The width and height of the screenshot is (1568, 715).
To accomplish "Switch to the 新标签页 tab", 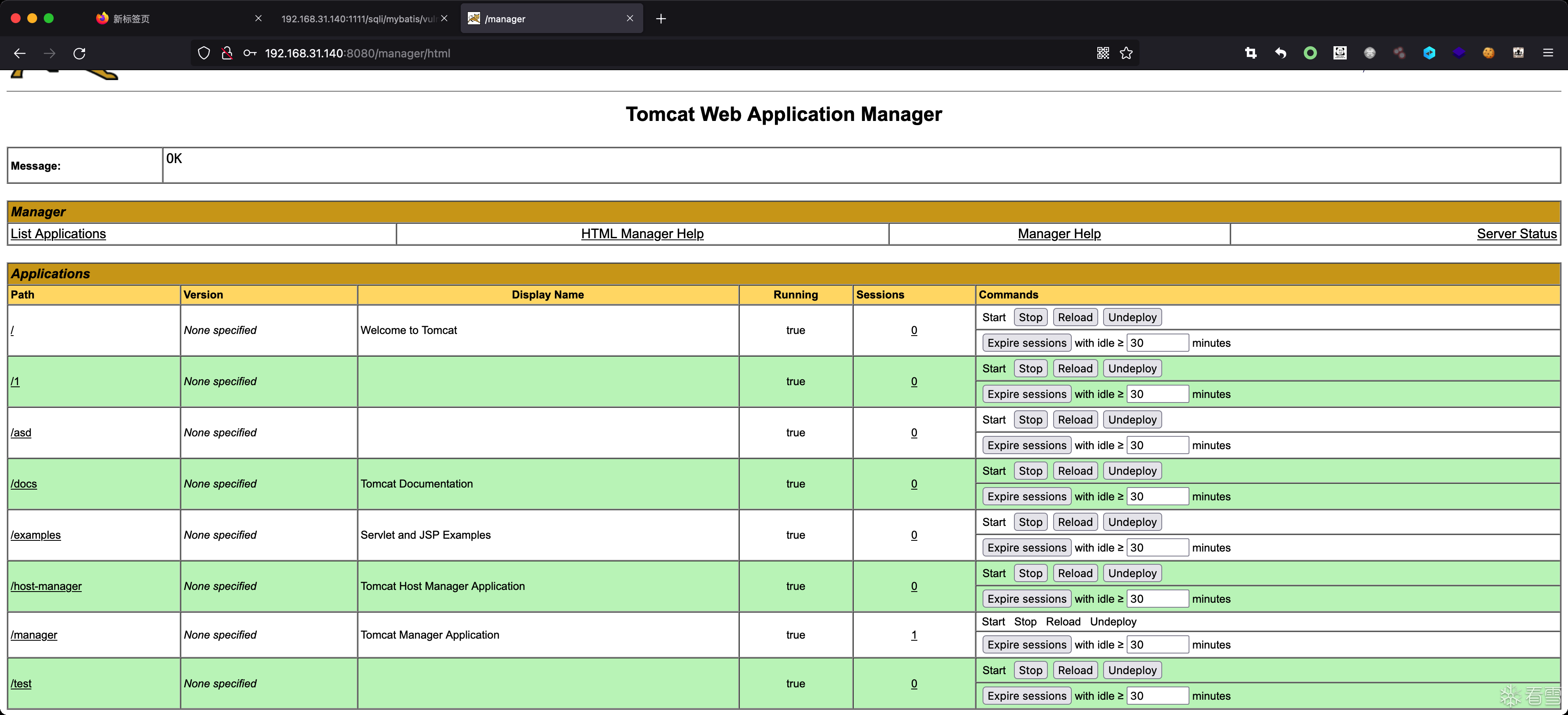I will coord(131,19).
